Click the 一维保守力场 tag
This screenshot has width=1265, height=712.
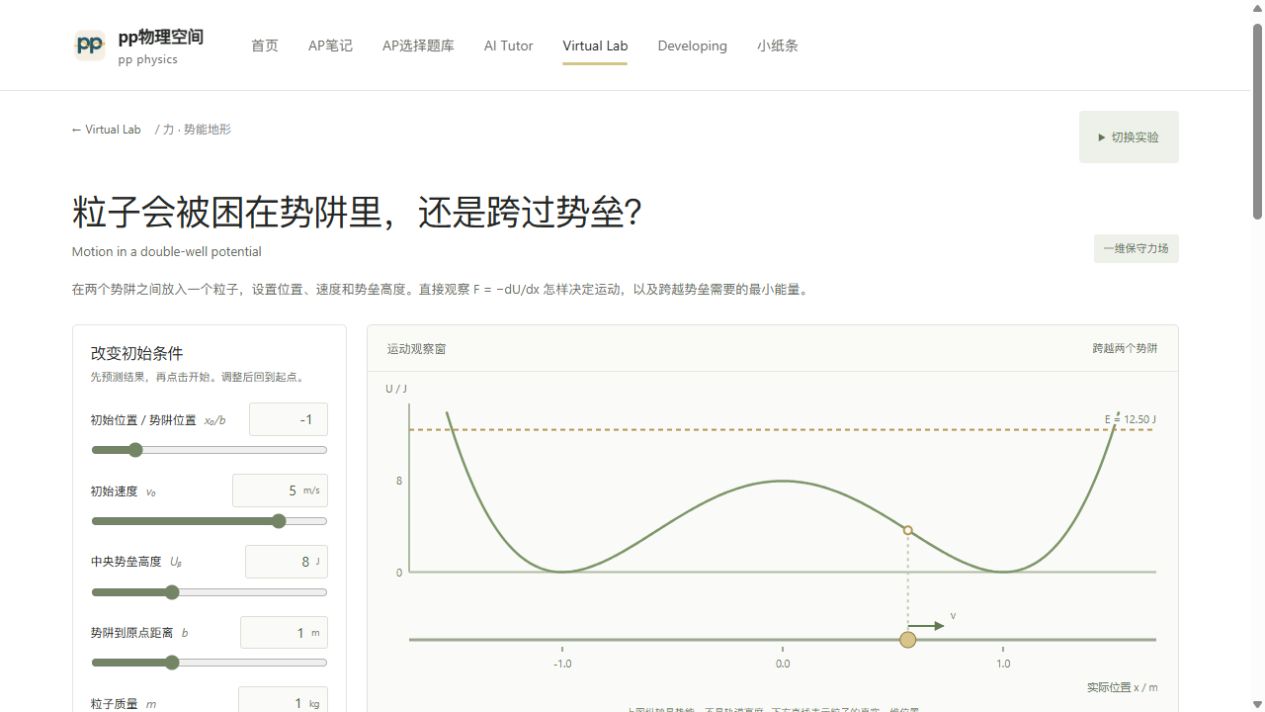pyautogui.click(x=1136, y=248)
